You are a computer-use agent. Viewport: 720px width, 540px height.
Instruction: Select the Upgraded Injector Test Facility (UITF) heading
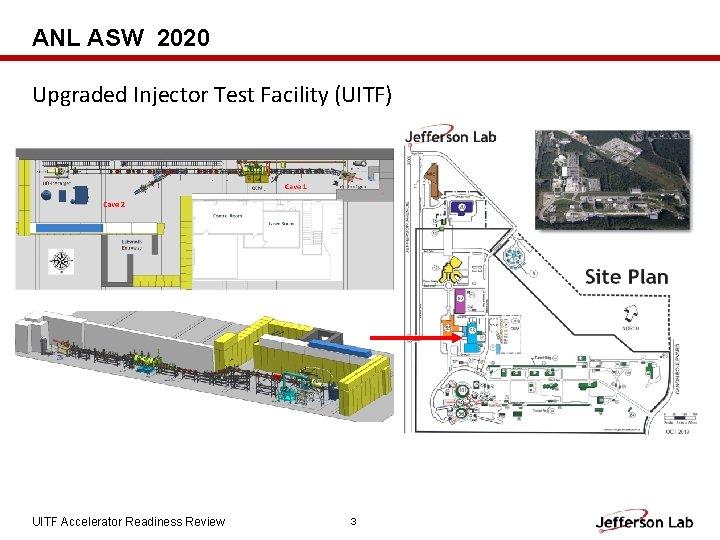tap(212, 95)
